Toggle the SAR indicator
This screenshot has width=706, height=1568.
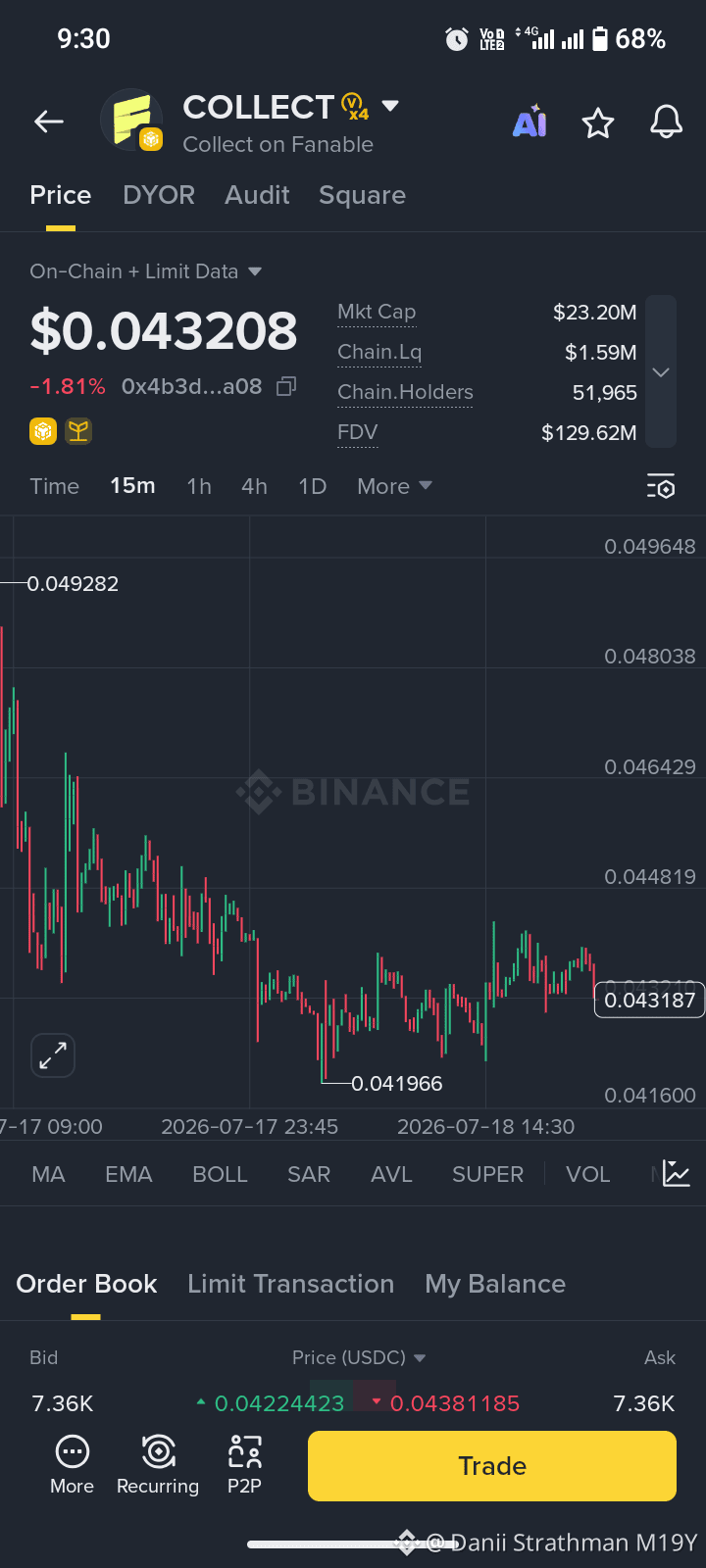tap(309, 1174)
